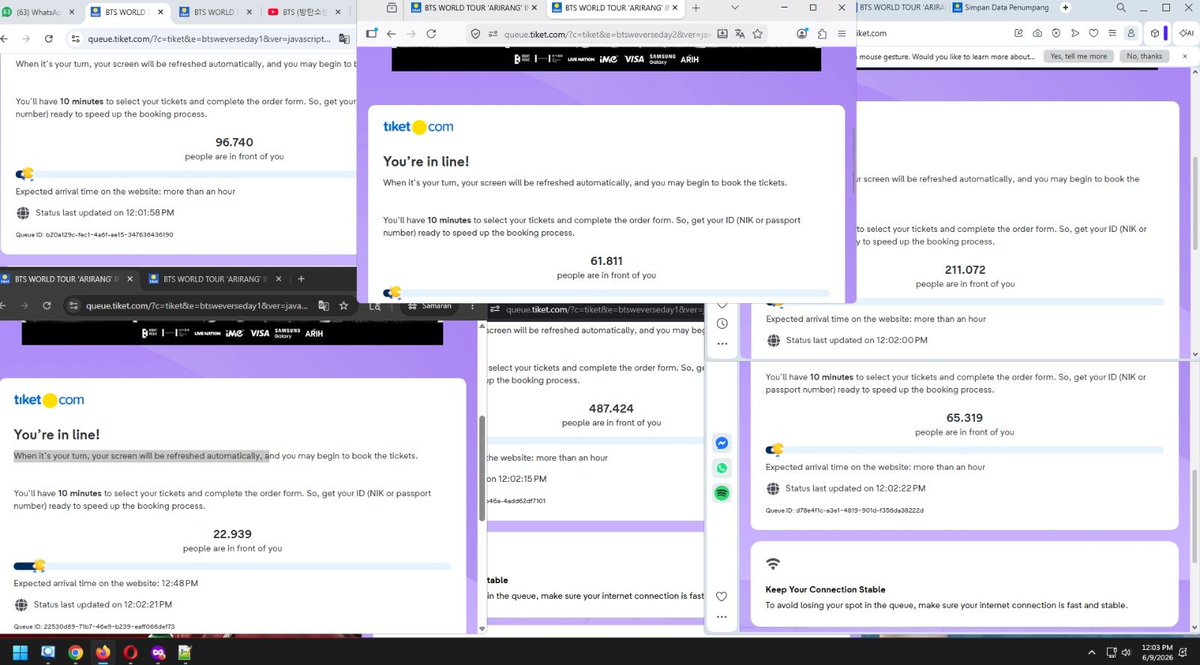This screenshot has width=1200, height=665.
Task: Click tiket.com logo in Firefox window
Action: [x=419, y=127]
